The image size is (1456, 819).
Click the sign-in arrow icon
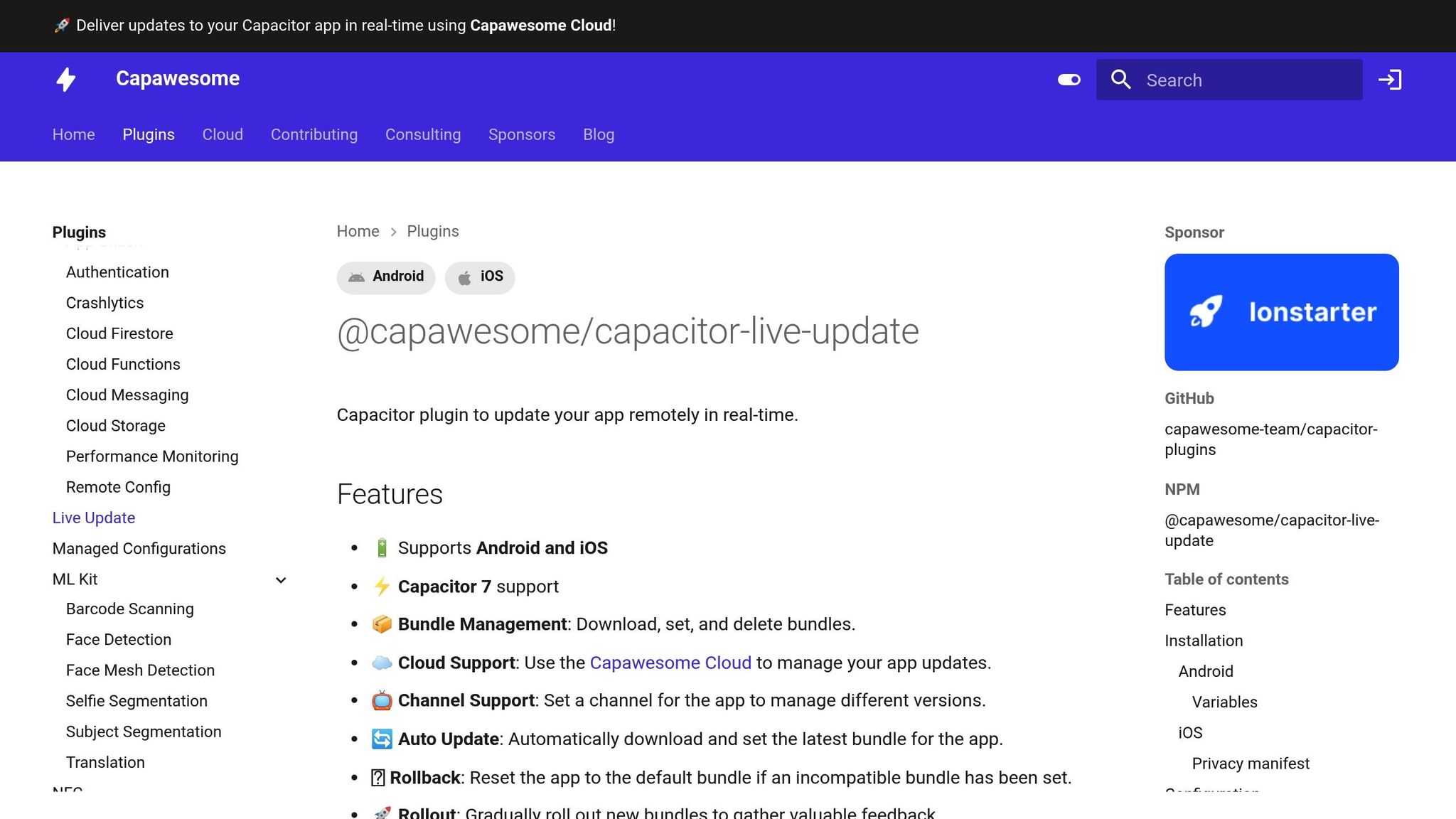(1390, 80)
